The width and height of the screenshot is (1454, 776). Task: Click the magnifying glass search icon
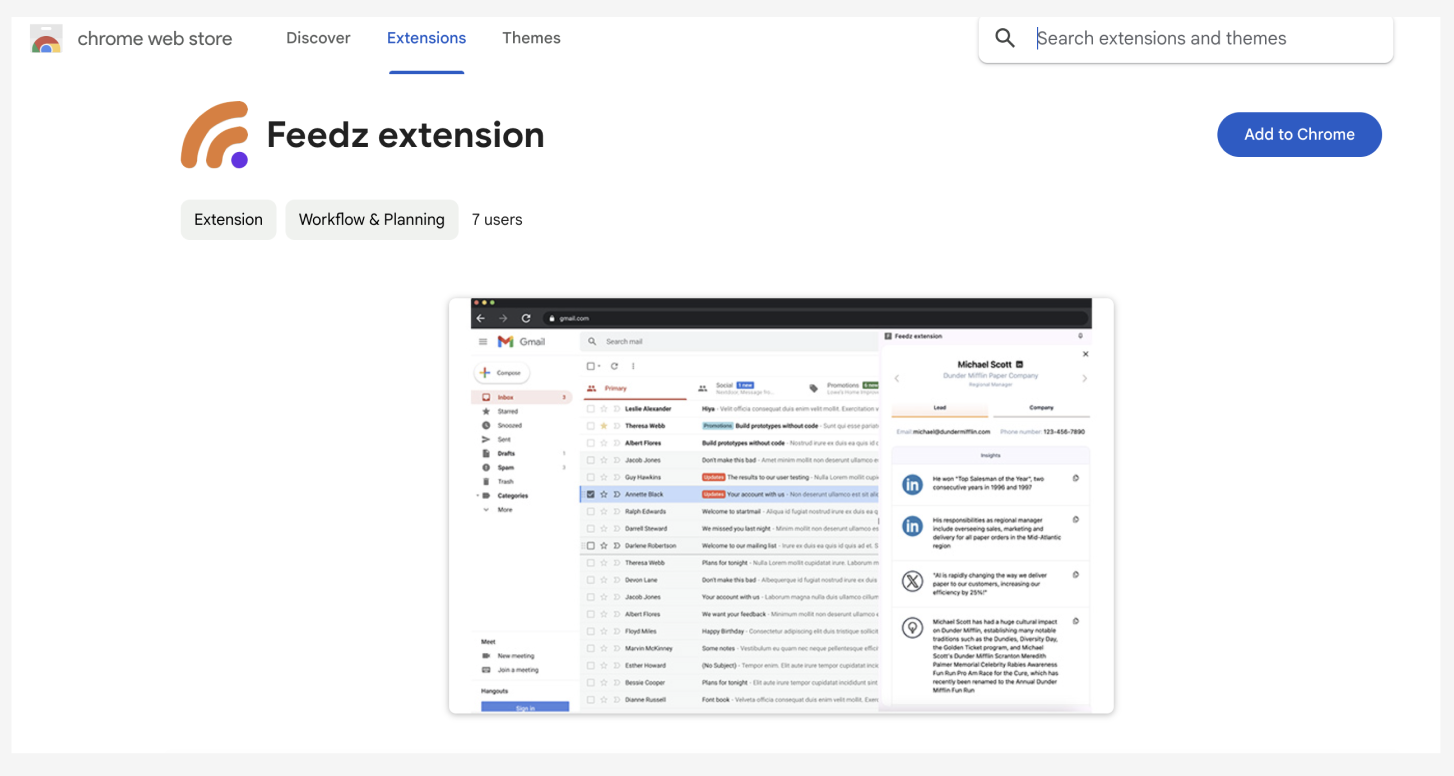[x=1005, y=38]
